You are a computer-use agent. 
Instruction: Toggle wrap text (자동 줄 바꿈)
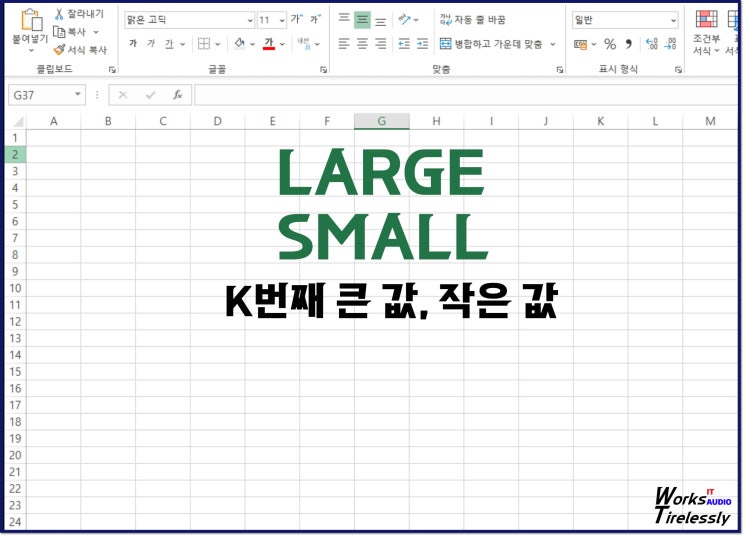tap(472, 19)
